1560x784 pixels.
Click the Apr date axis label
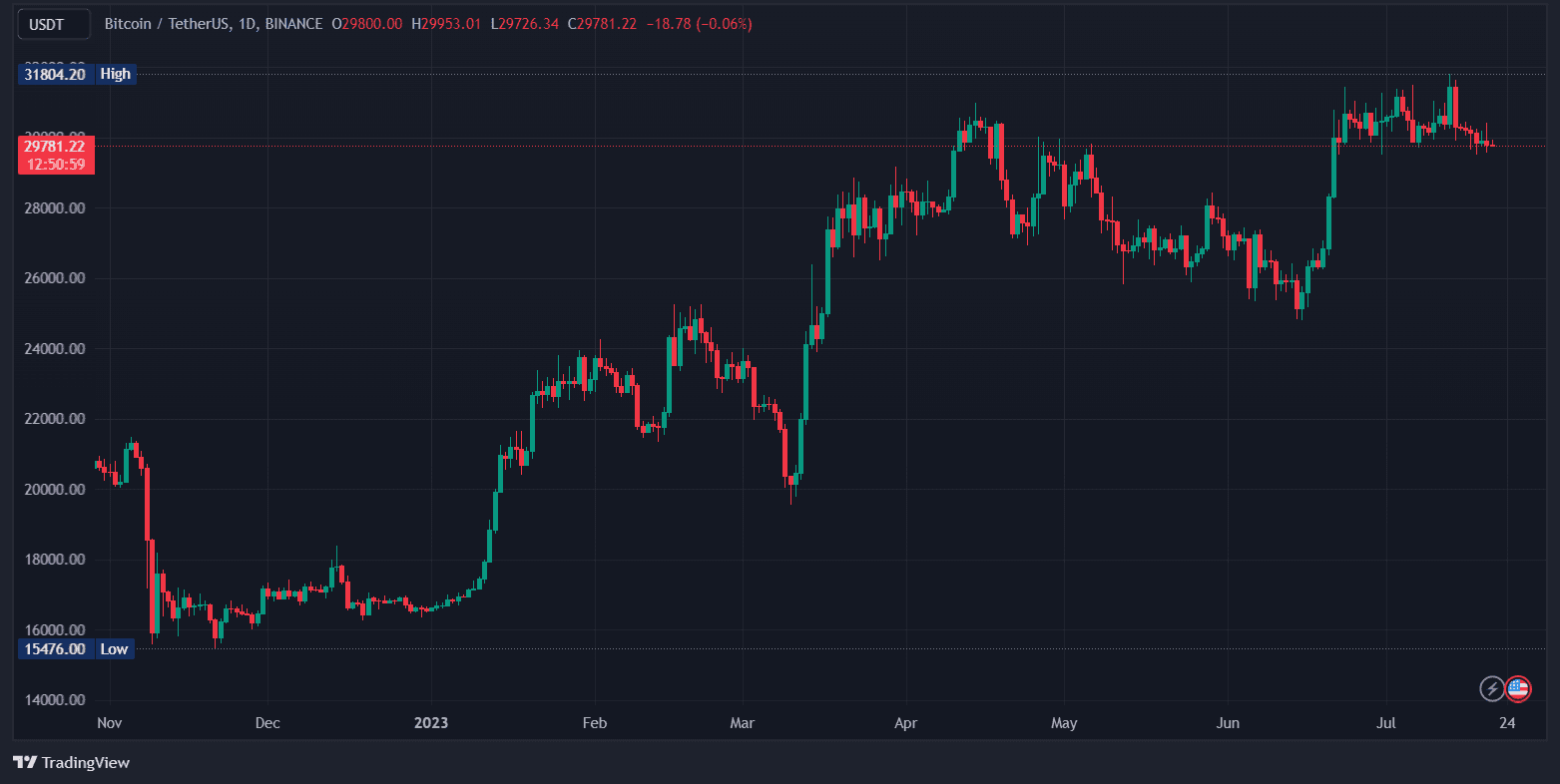pos(906,723)
